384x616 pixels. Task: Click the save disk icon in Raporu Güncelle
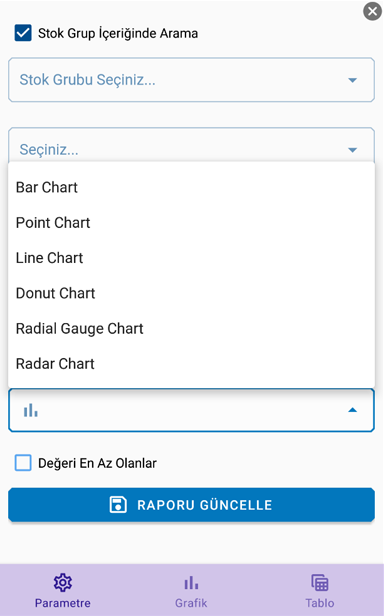(118, 505)
